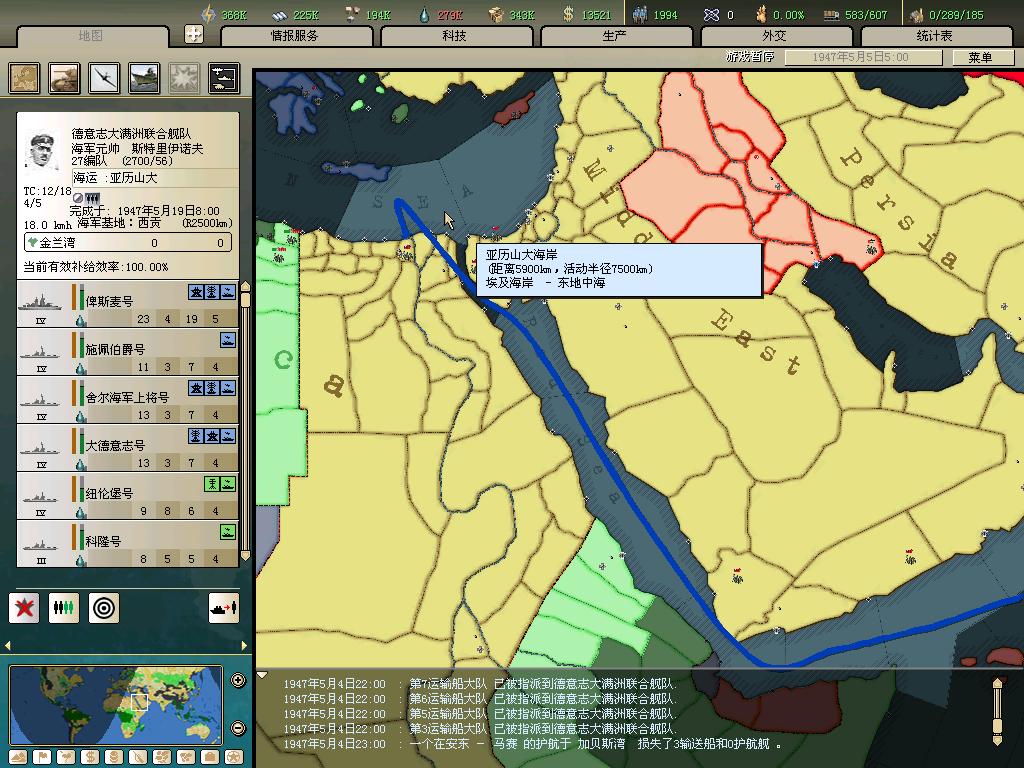Click the world minimap thumbnail
Viewport: 1024px width, 768px height.
coord(116,705)
